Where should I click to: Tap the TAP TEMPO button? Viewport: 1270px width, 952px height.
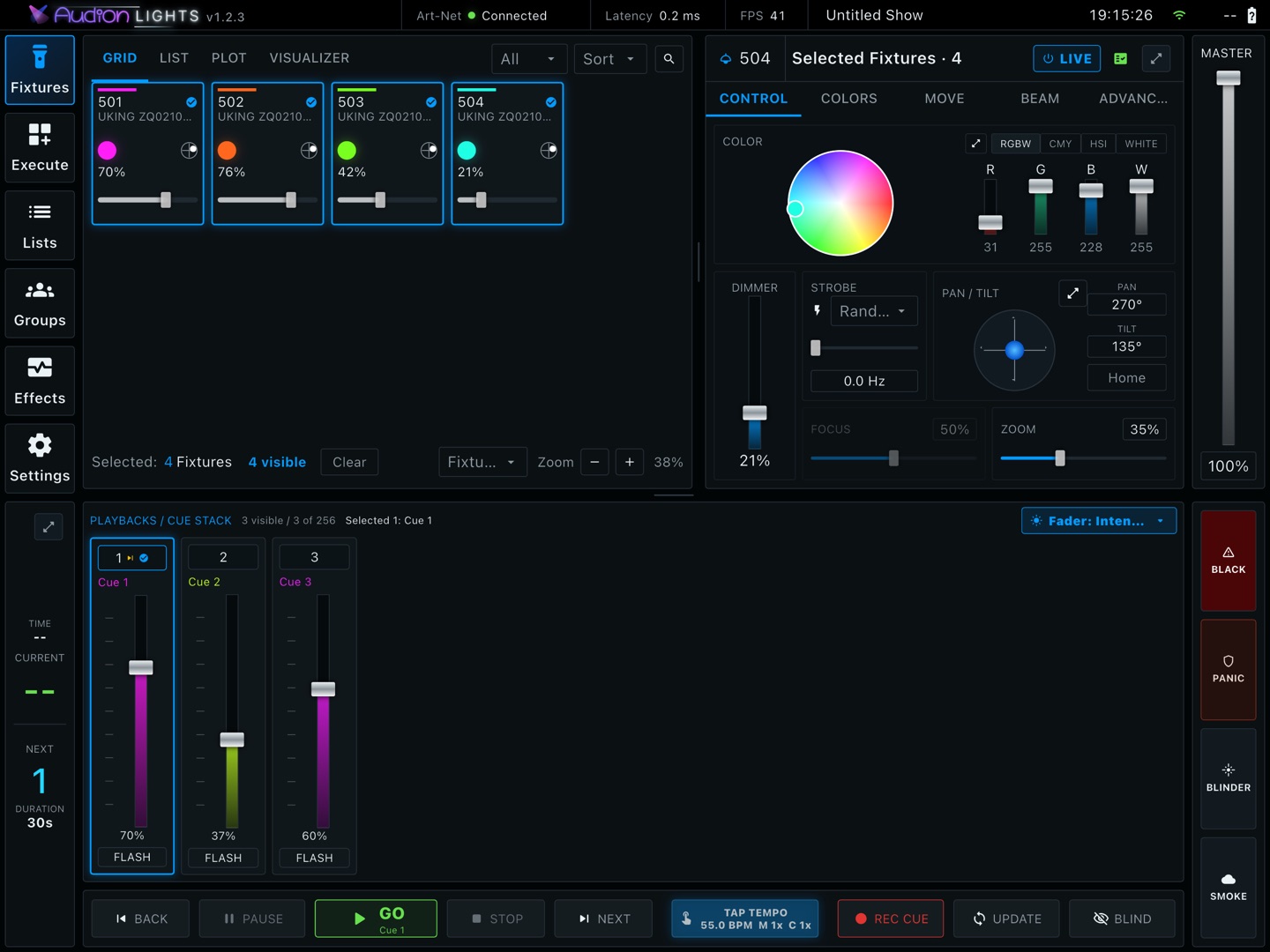pyautogui.click(x=745, y=919)
